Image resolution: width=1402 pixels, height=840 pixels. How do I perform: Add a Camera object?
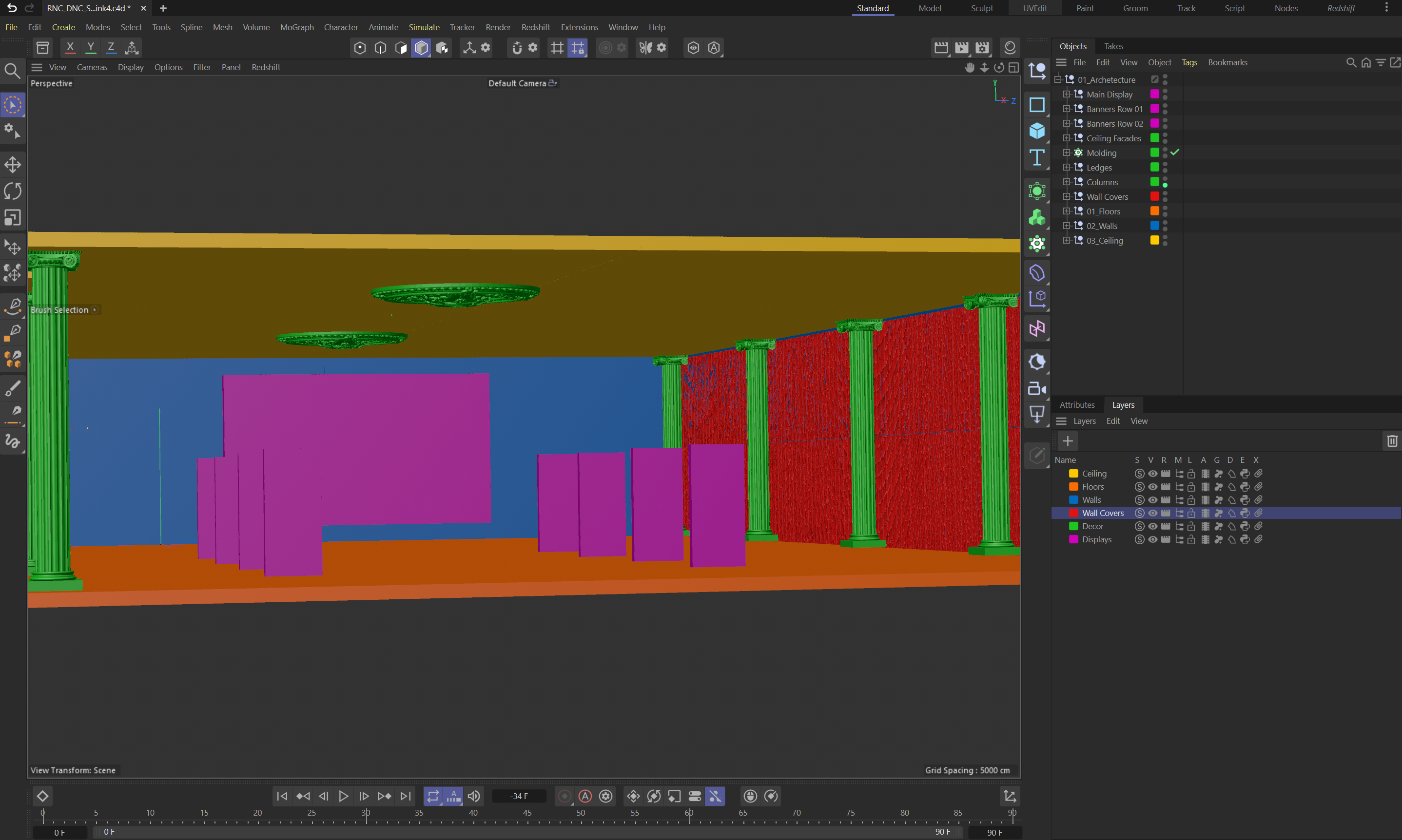[x=1037, y=389]
